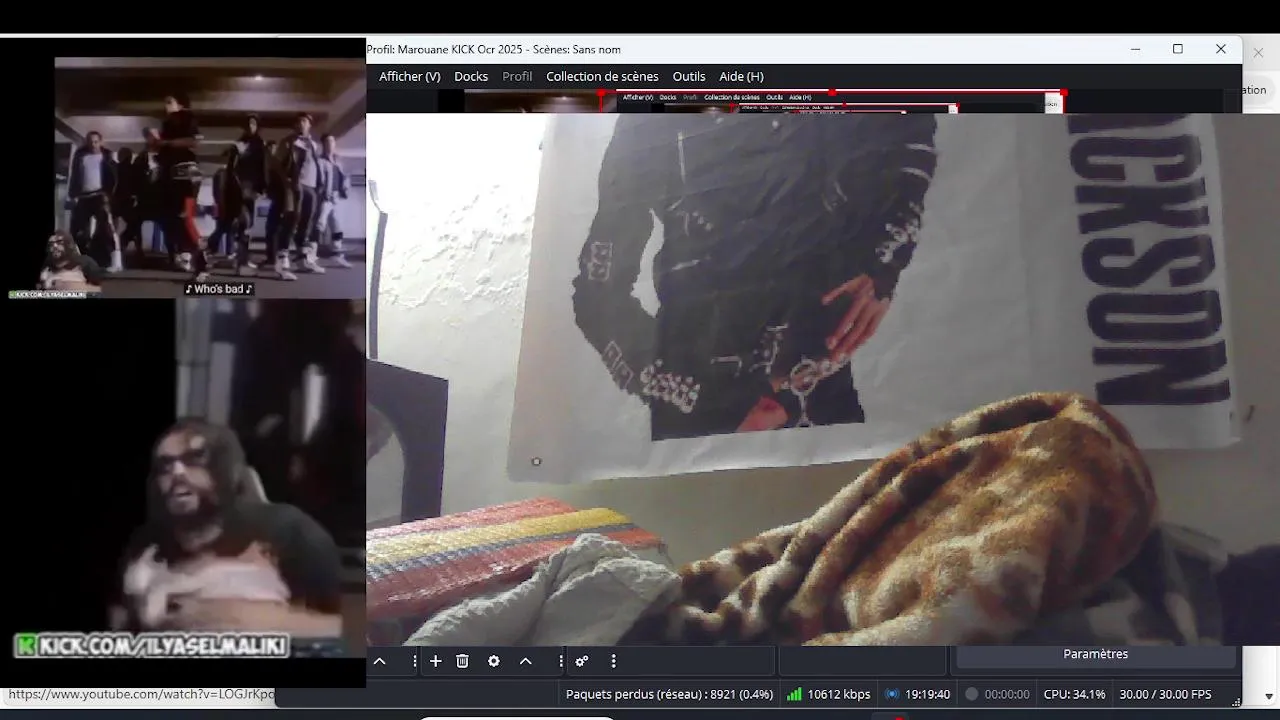The width and height of the screenshot is (1280, 720).
Task: Open source properties with the single gear icon
Action: pos(493,661)
